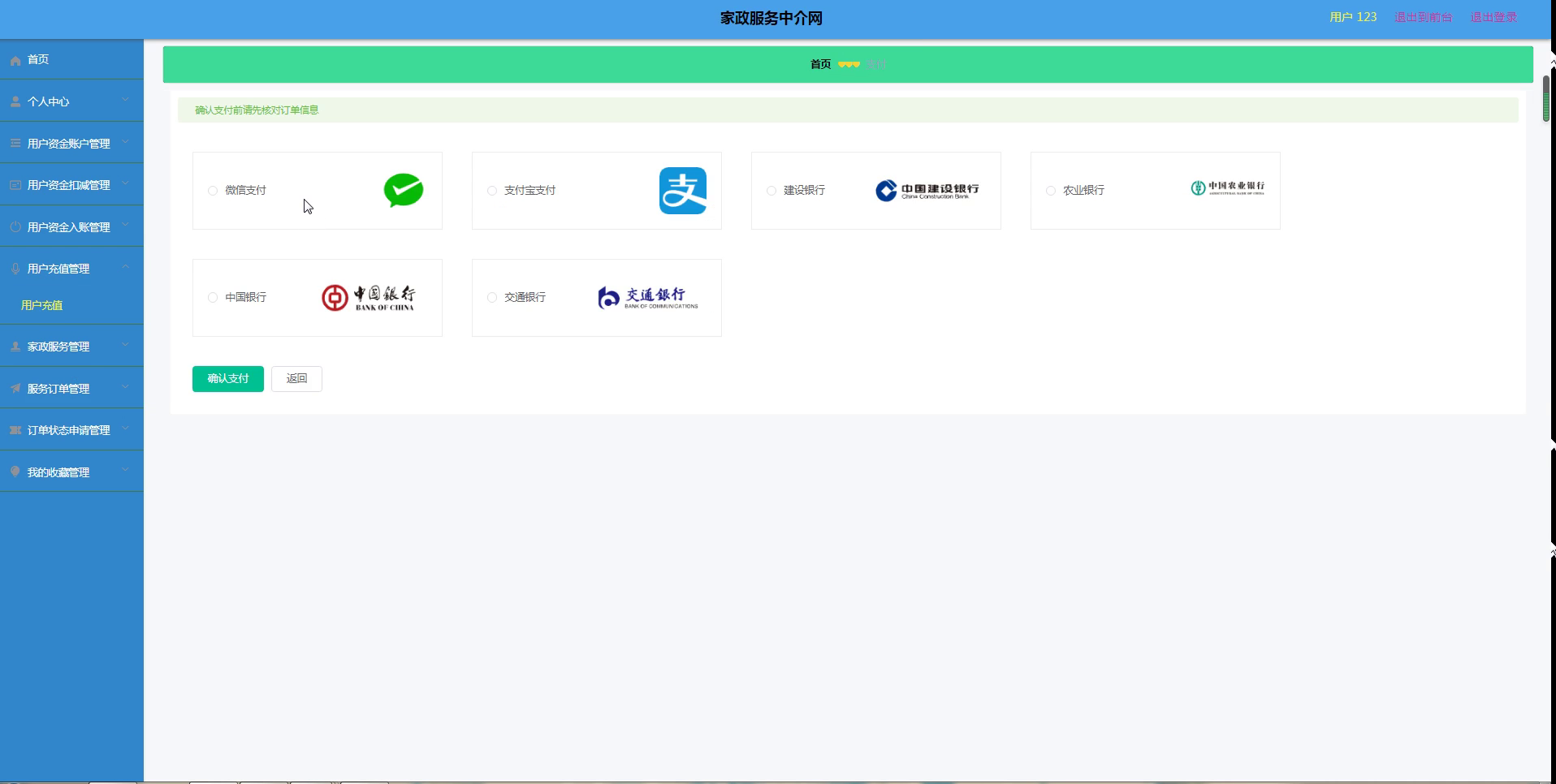Click the home icon beside 首页 in sidebar
The width and height of the screenshot is (1556, 784).
pos(15,60)
